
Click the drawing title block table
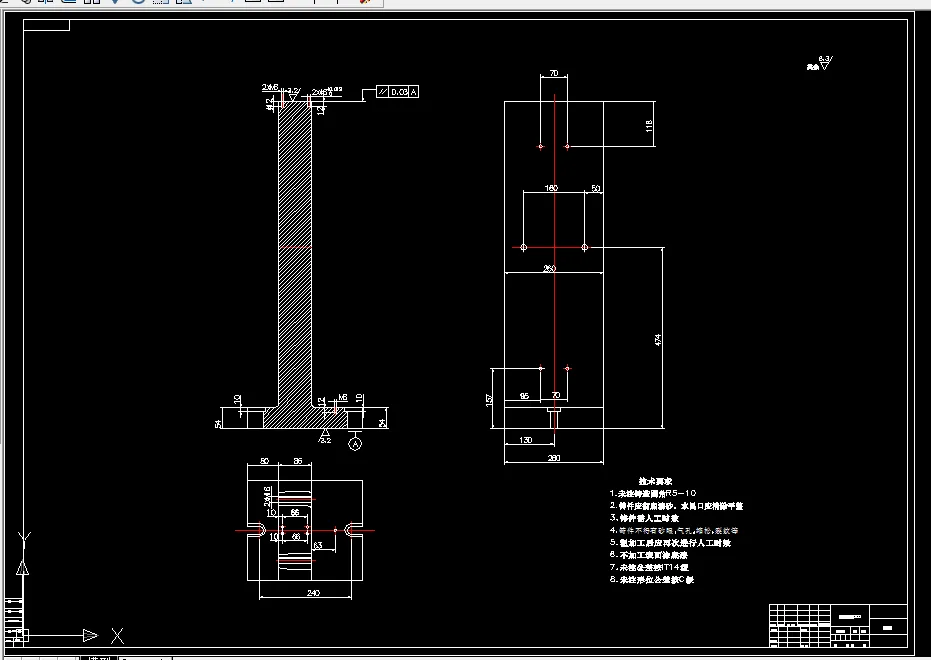[x=838, y=626]
